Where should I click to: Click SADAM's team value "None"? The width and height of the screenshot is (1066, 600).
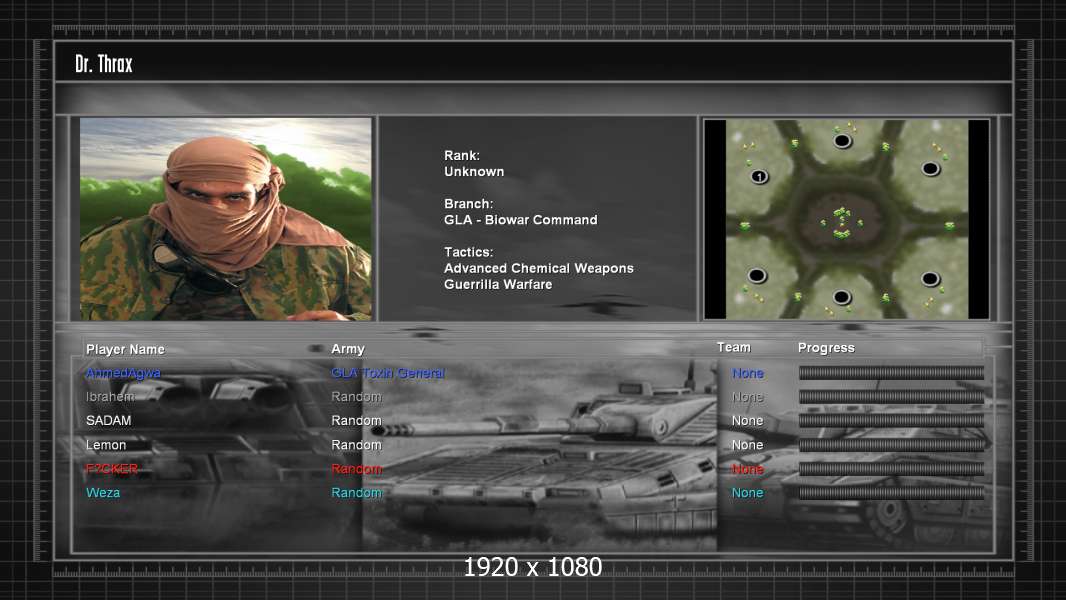[748, 421]
